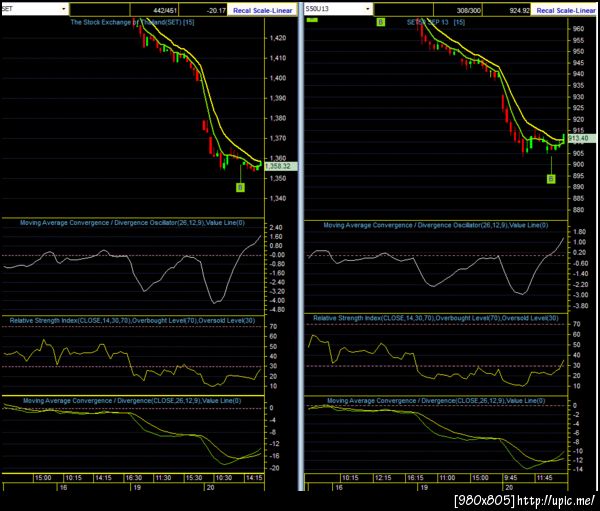Viewport: 600px width, 511px height.
Task: Select MACD Oscillator title on SET chart
Action: 132,222
